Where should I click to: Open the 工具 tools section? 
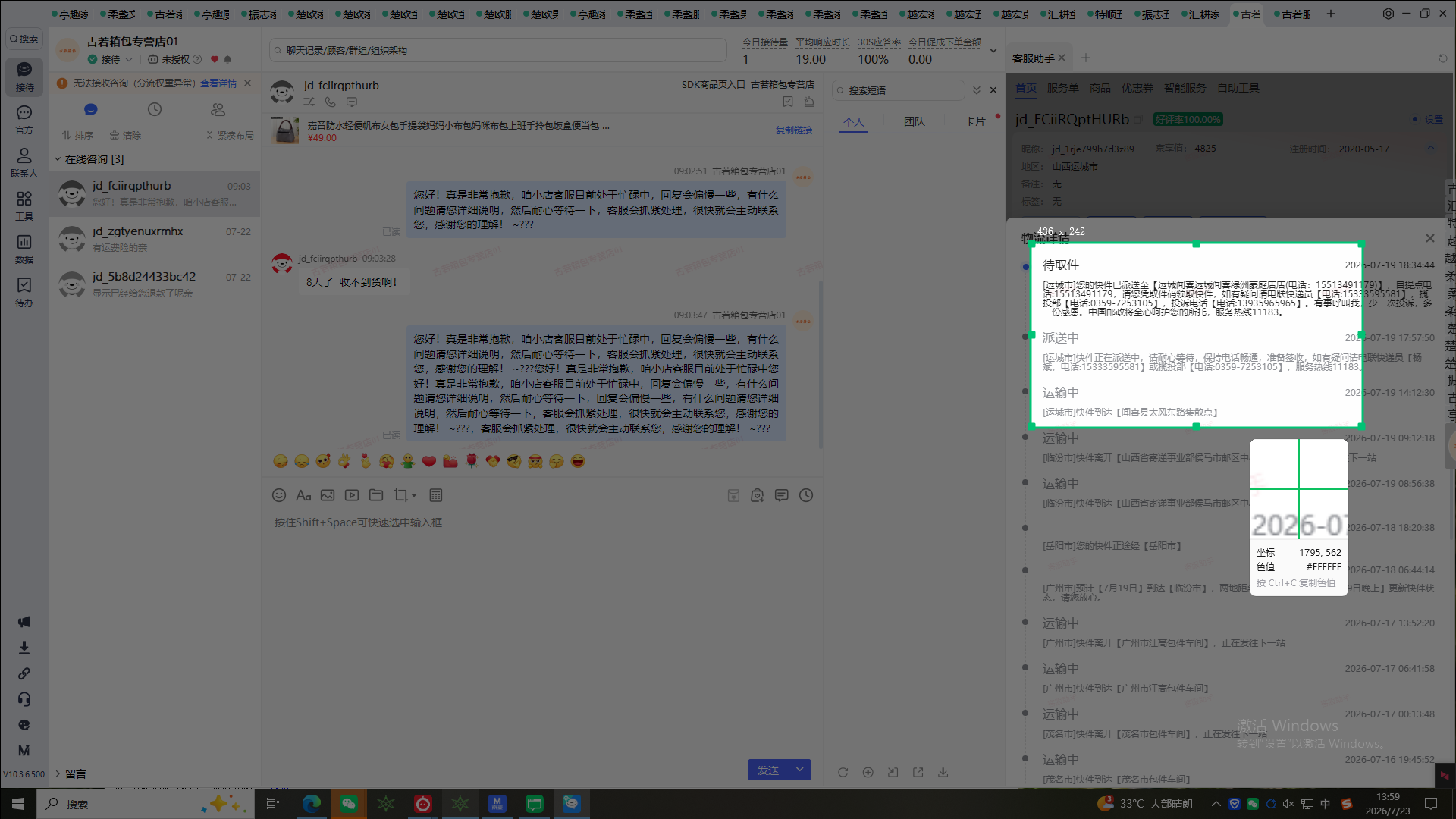tap(24, 206)
